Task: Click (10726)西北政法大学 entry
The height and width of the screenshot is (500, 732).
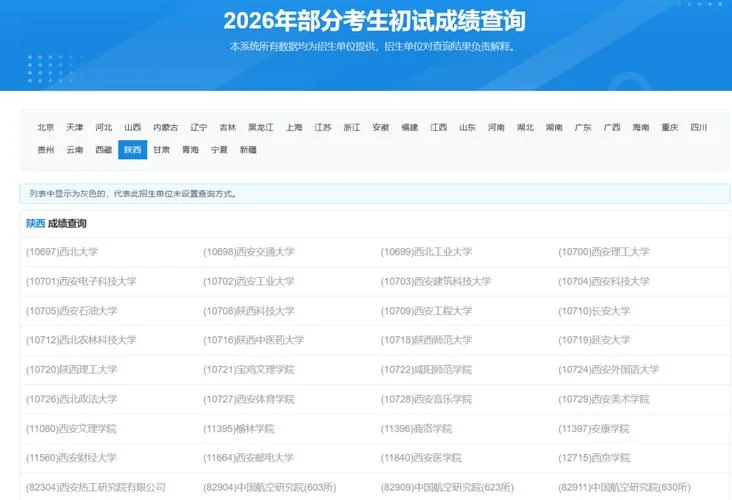Action: pos(71,399)
